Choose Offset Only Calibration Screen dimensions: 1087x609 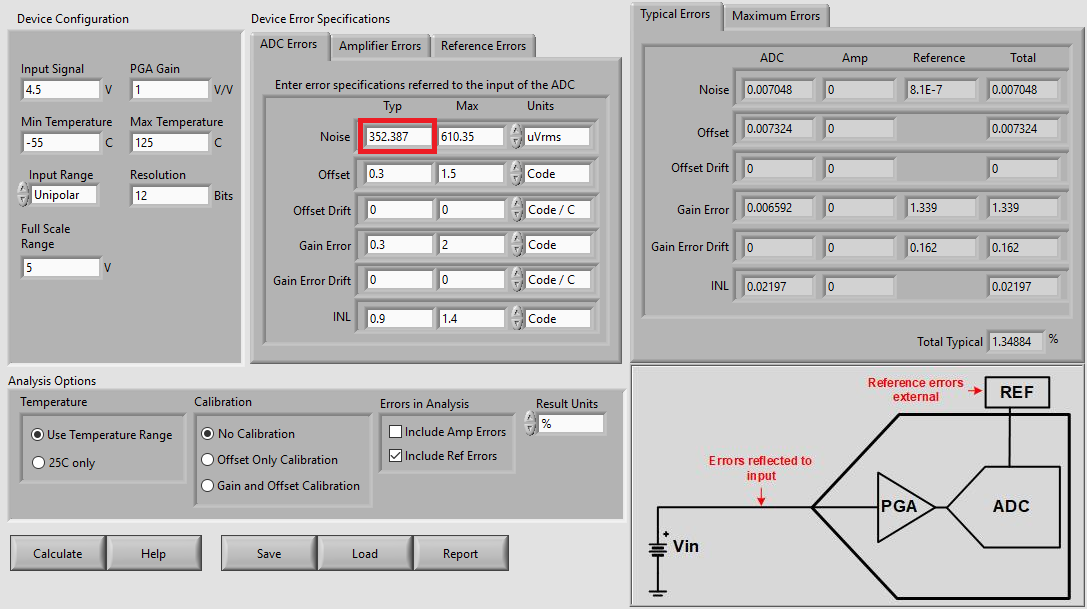pos(208,460)
